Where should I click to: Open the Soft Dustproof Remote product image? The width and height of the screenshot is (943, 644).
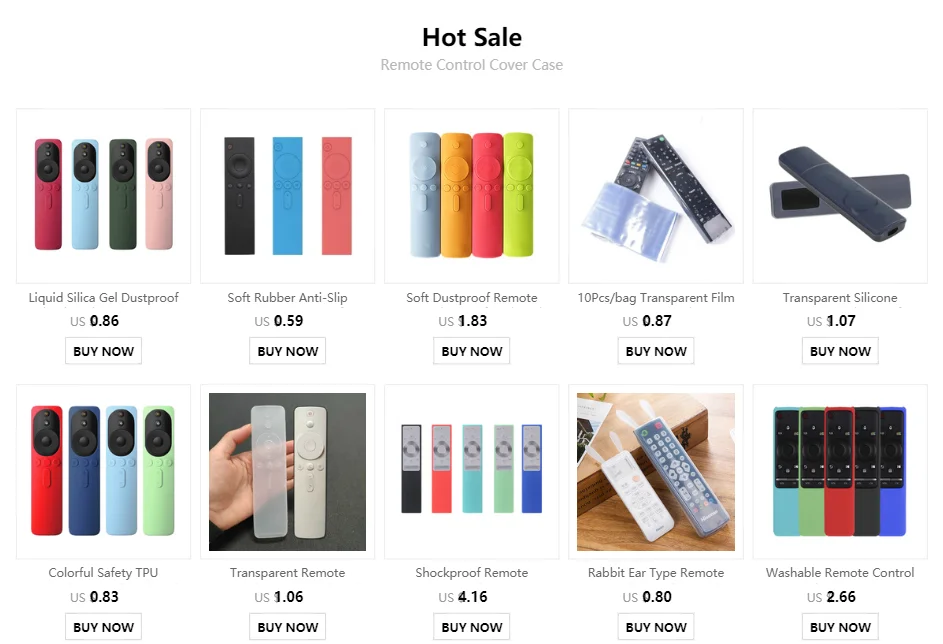point(472,196)
